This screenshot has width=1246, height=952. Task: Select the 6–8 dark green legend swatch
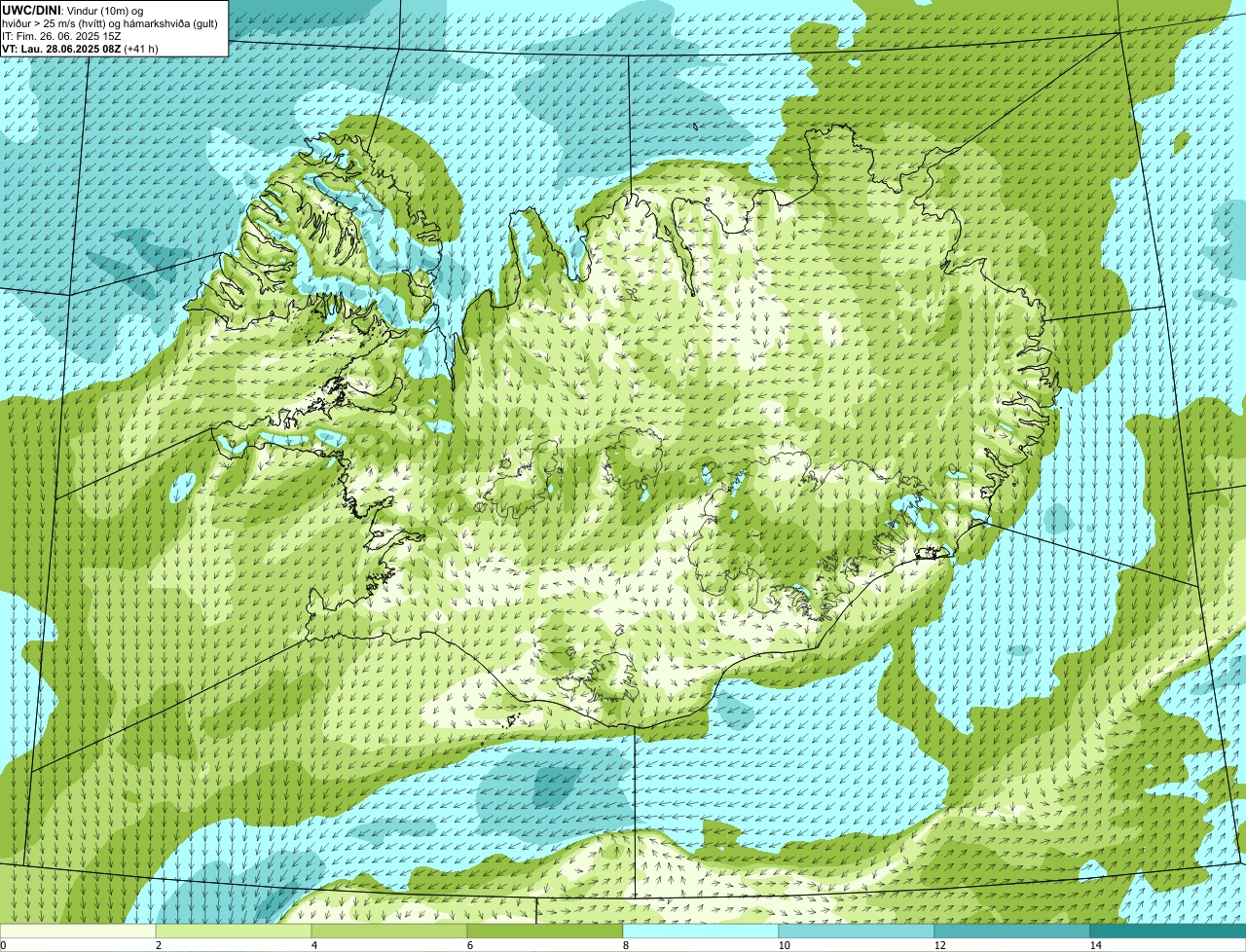point(545,931)
